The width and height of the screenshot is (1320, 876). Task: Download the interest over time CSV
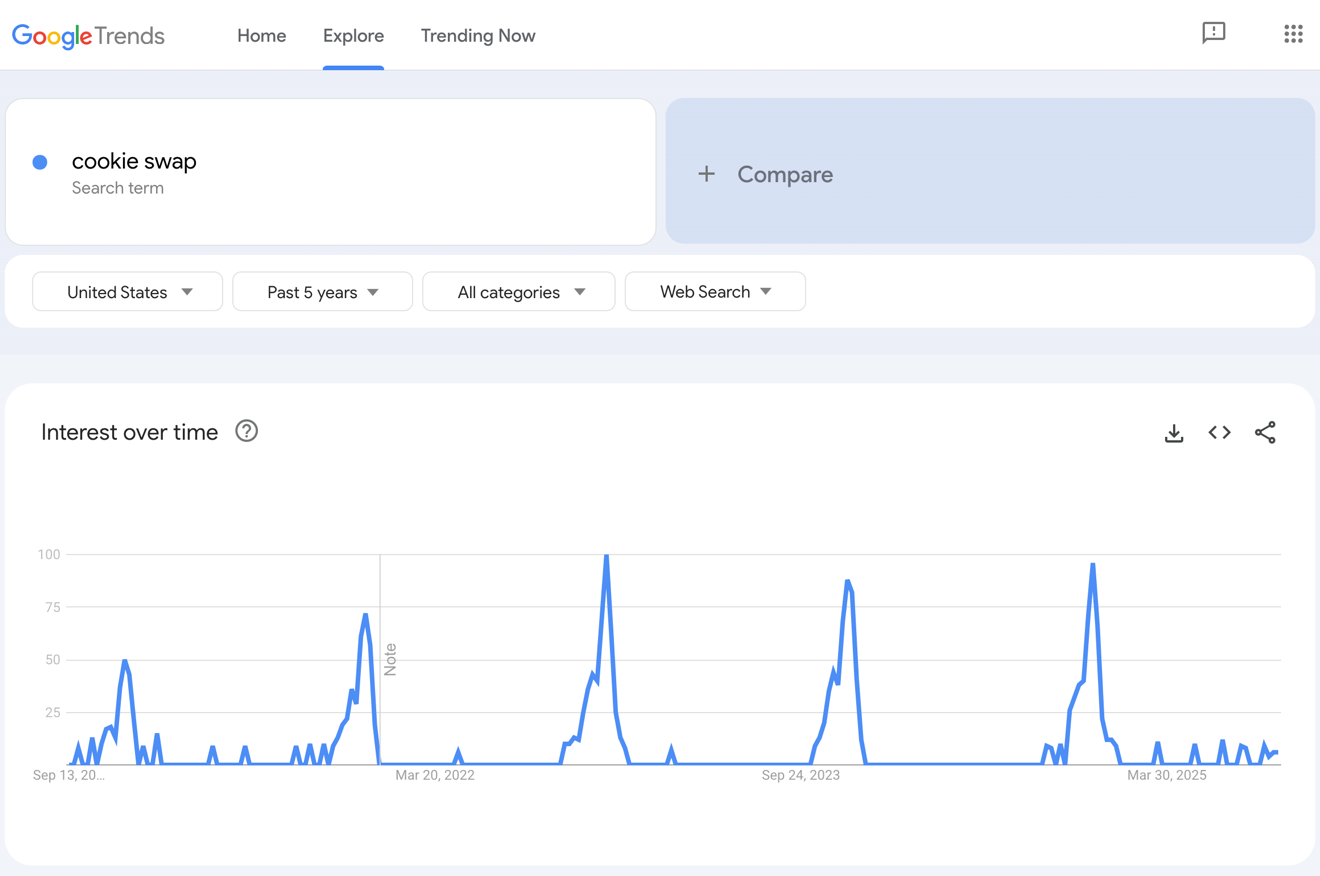point(1174,433)
